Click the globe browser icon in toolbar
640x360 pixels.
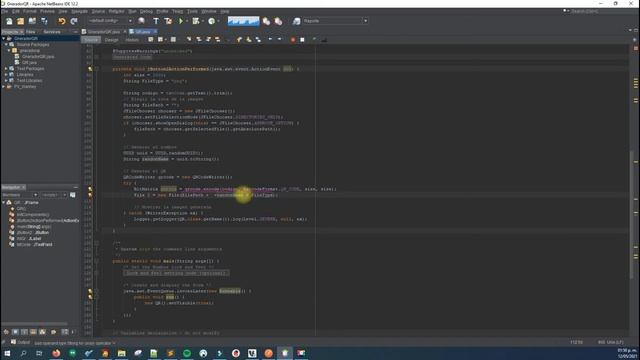click(x=142, y=21)
